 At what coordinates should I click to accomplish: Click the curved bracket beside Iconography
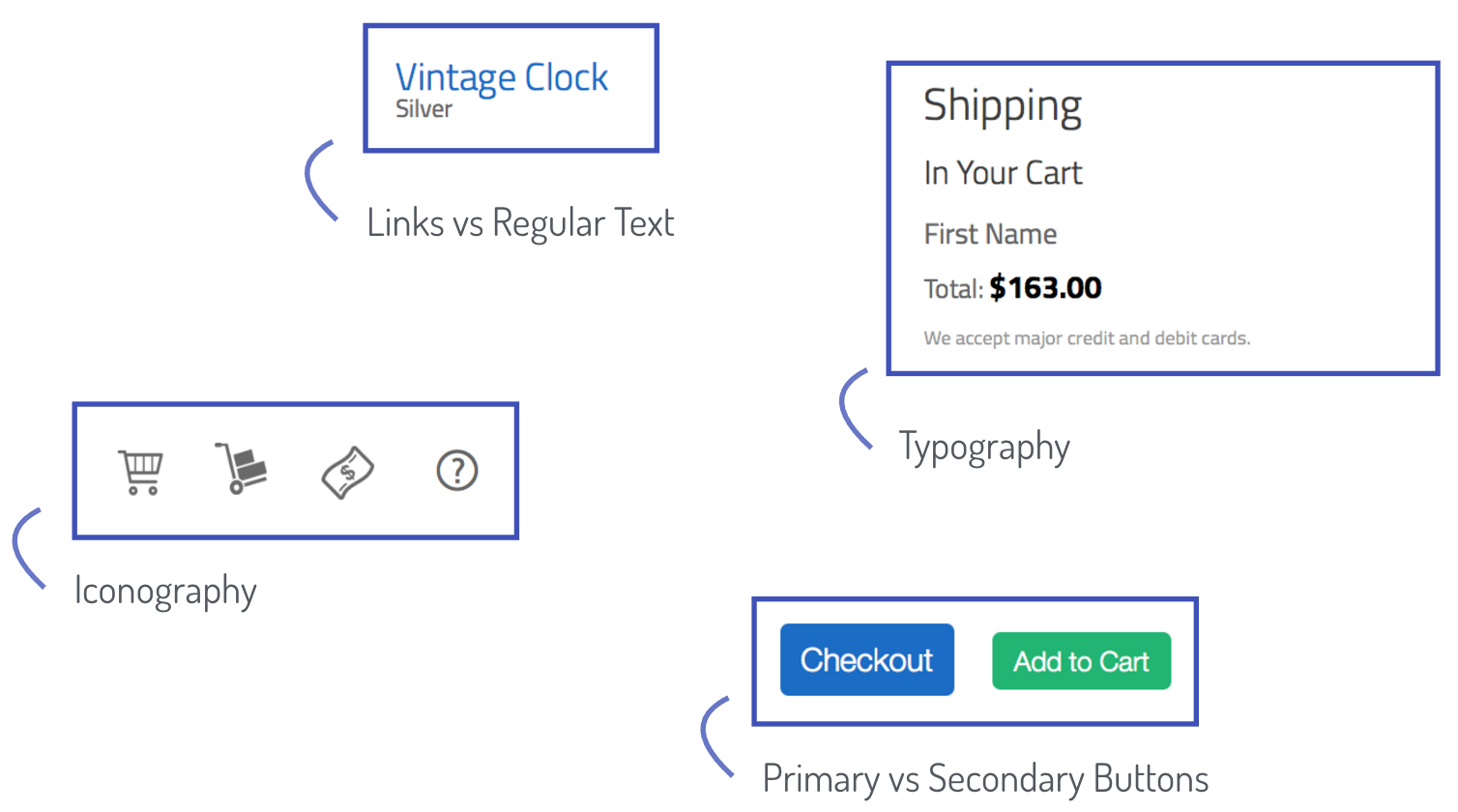29,548
